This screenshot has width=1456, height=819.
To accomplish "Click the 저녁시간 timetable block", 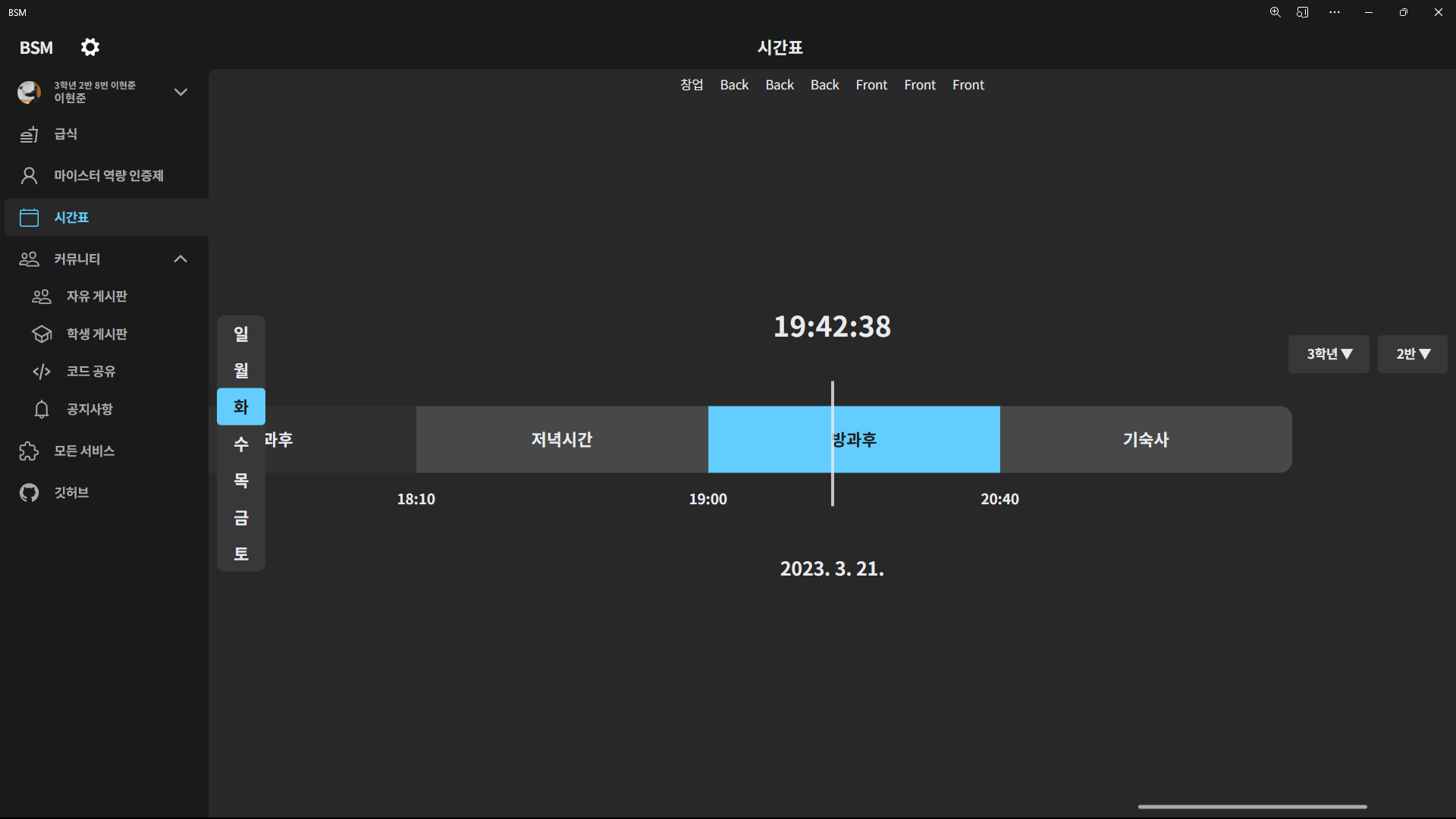I will click(562, 440).
